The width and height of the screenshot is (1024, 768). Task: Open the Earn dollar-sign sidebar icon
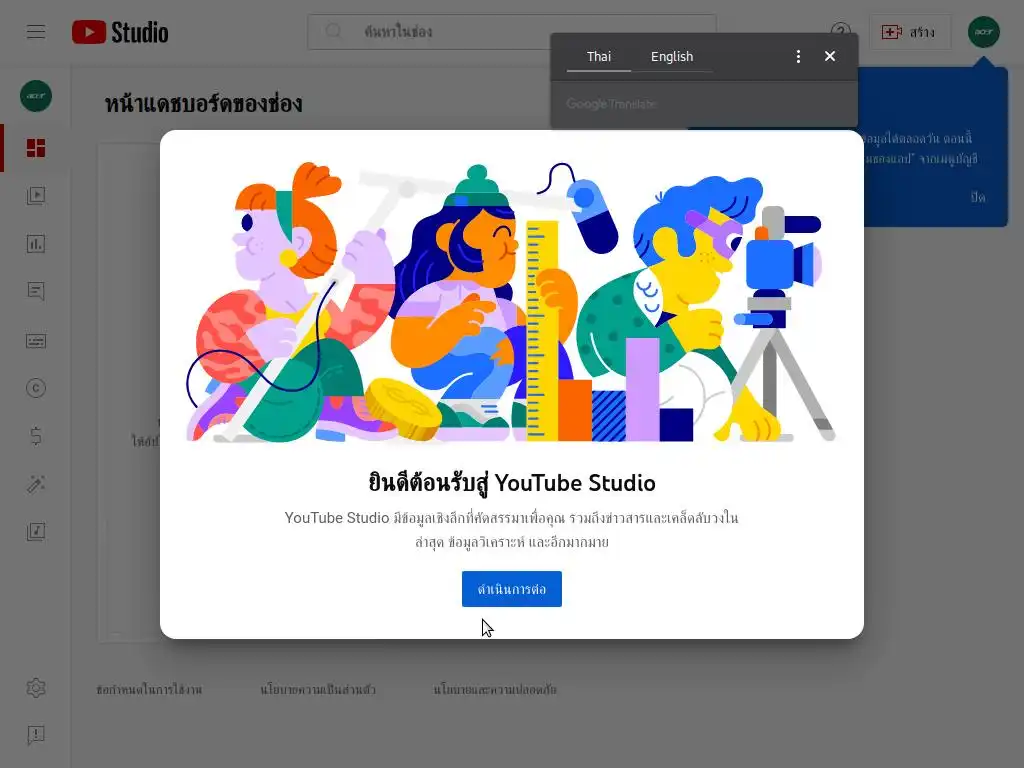coord(36,436)
